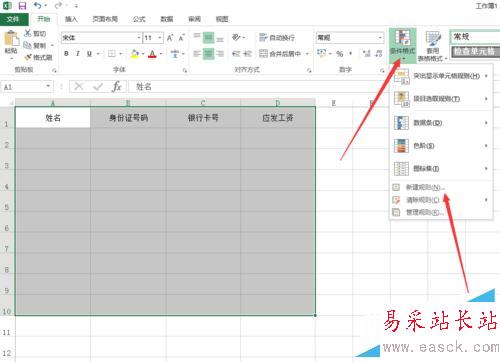Click the formula bar cancel X icon

pos(79,87)
